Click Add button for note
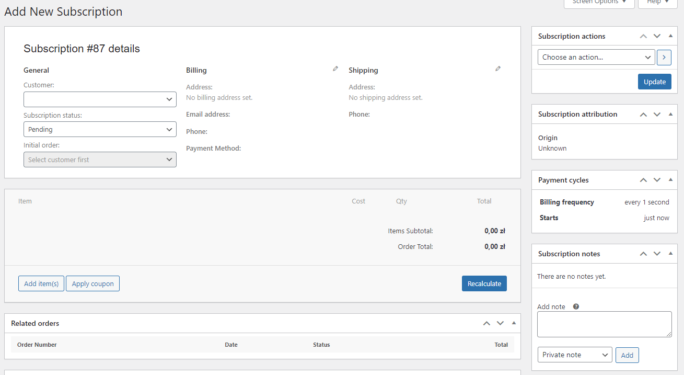The width and height of the screenshot is (684, 375). click(627, 355)
